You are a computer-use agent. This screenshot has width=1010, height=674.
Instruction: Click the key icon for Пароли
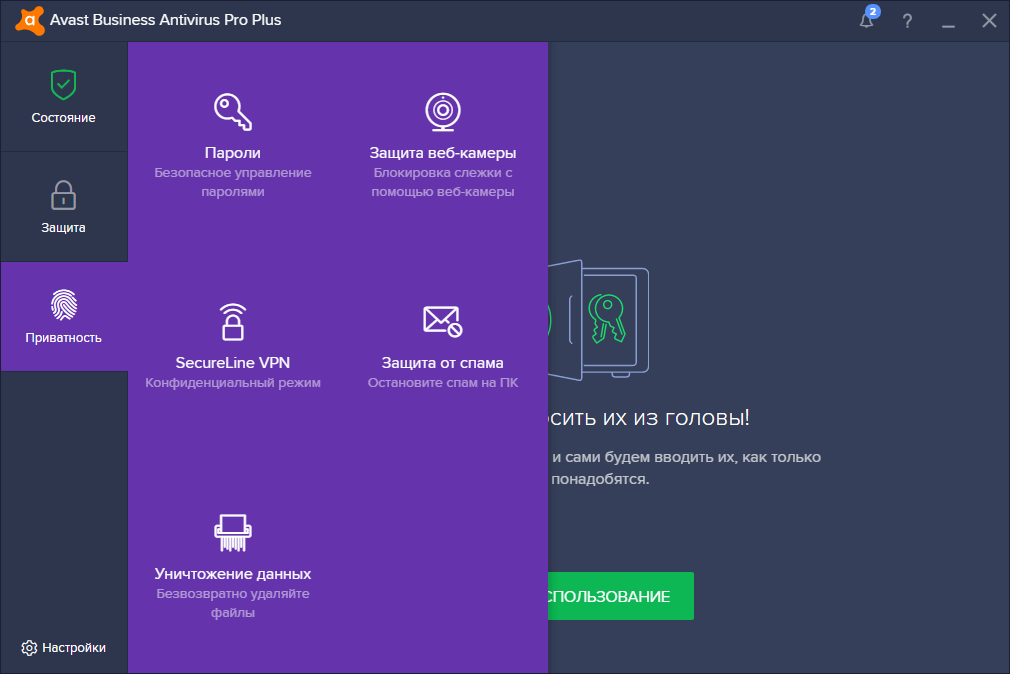click(x=233, y=112)
